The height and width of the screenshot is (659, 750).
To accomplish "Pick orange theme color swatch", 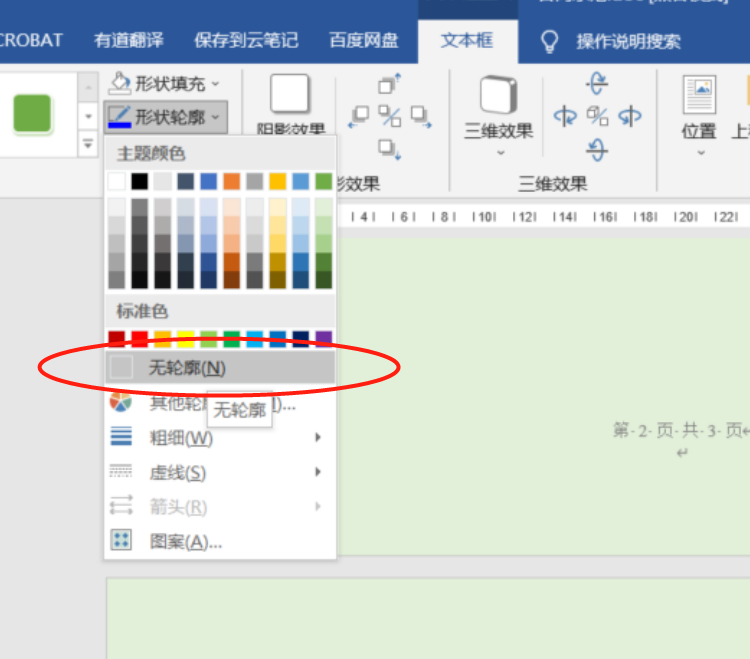I will 232,182.
